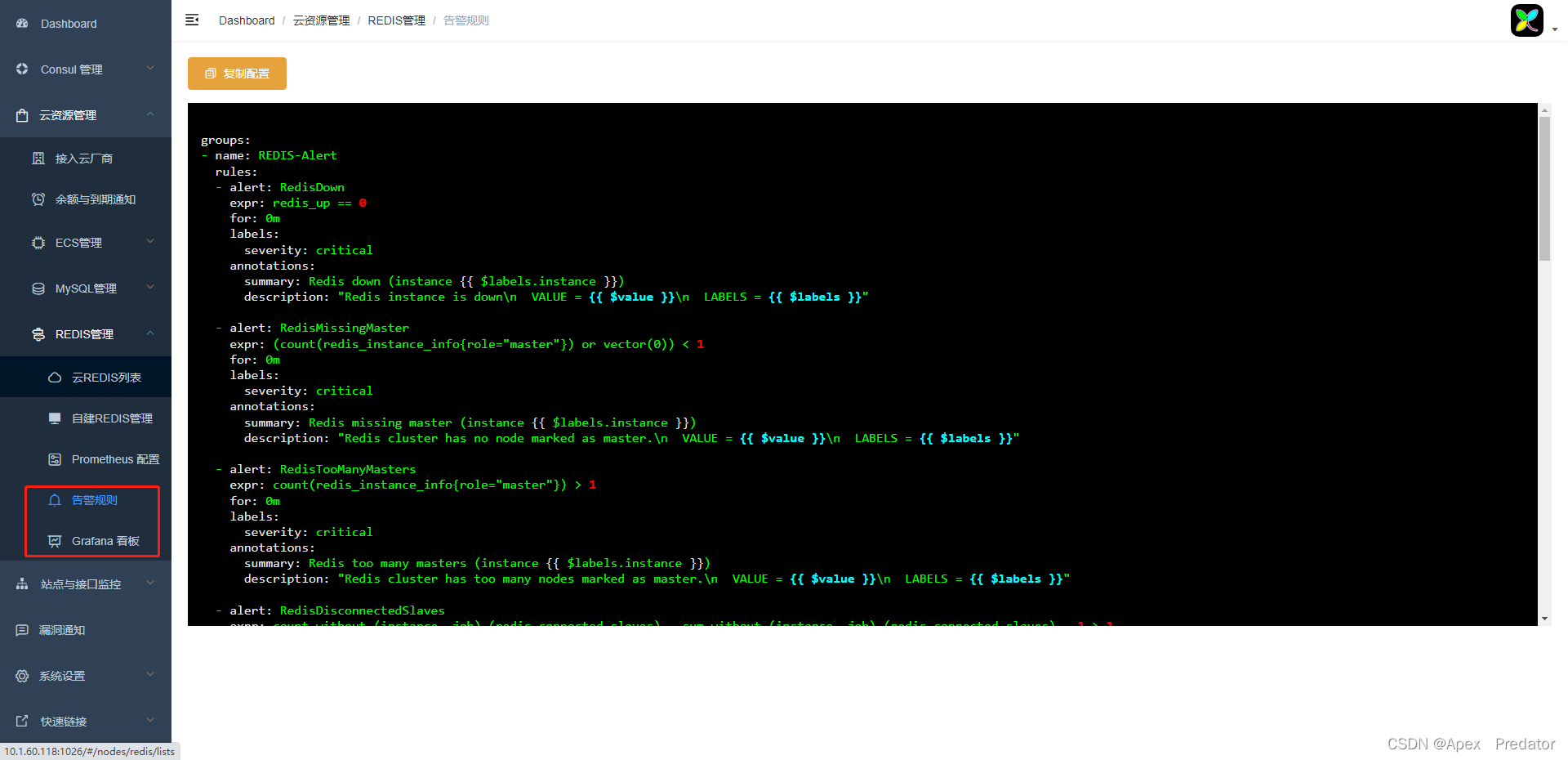Click the code panel vertical scrollbar thumb
This screenshot has height=760, width=1568.
click(1544, 188)
